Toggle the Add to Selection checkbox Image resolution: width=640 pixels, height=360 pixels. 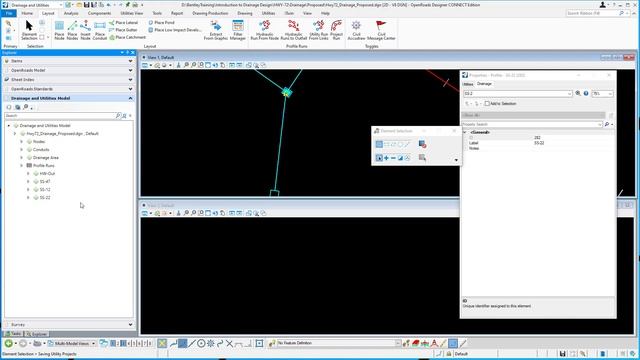click(487, 104)
